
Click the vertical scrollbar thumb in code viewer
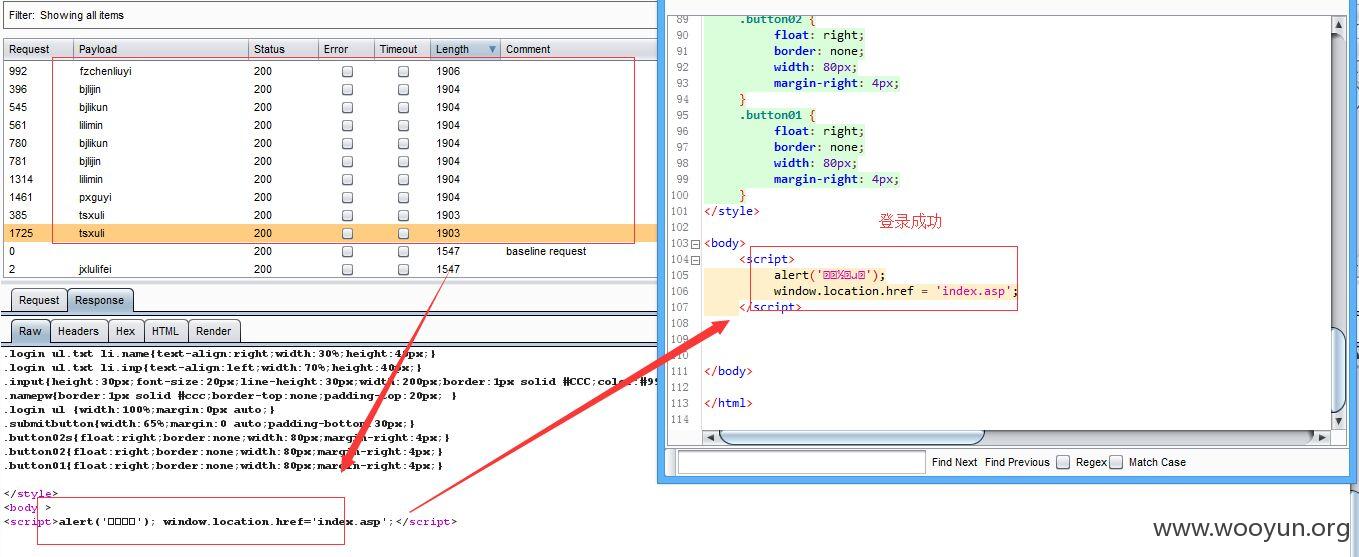tap(1339, 372)
